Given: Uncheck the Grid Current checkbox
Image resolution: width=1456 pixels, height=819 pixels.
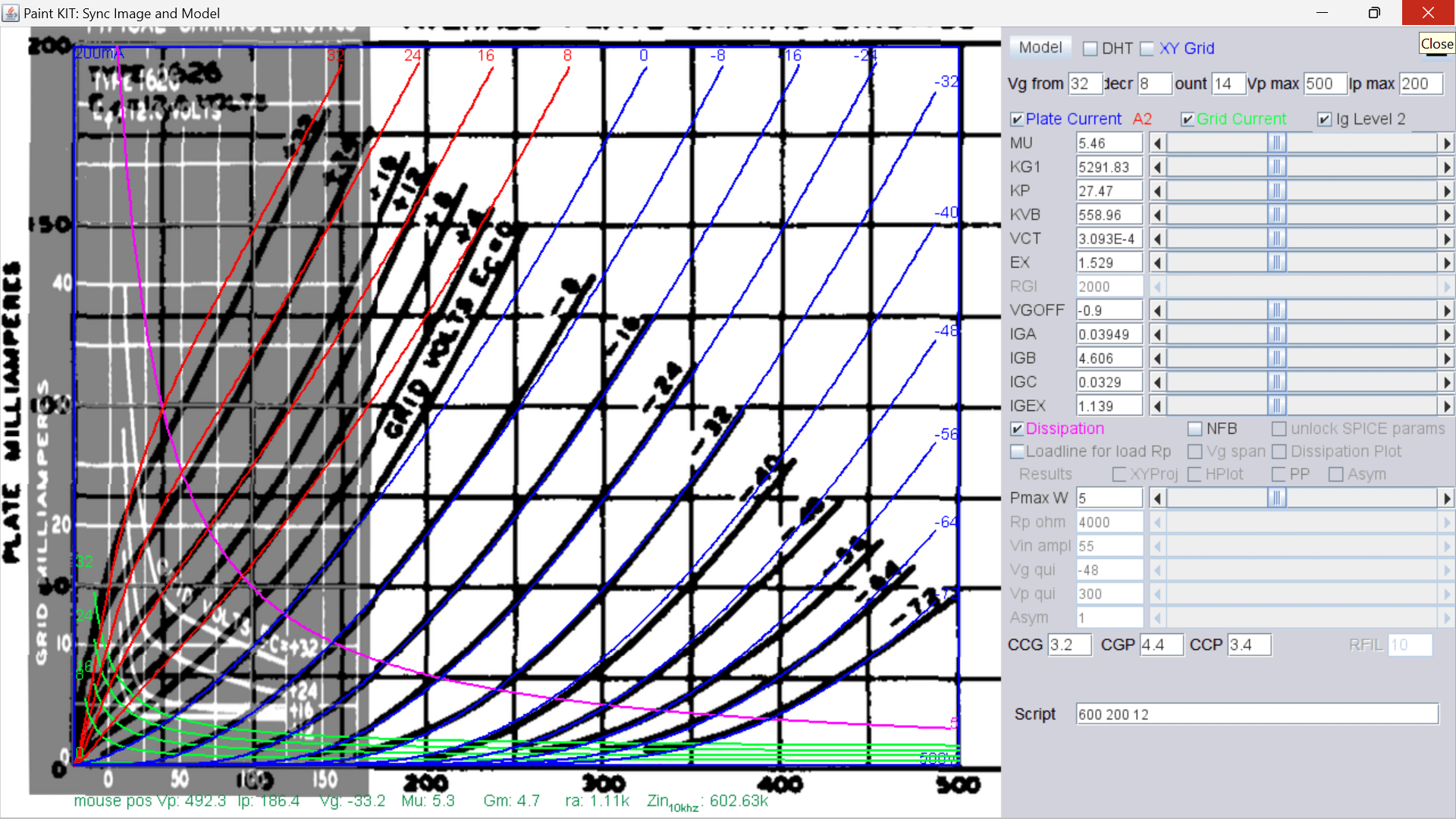Looking at the screenshot, I should pos(1188,119).
